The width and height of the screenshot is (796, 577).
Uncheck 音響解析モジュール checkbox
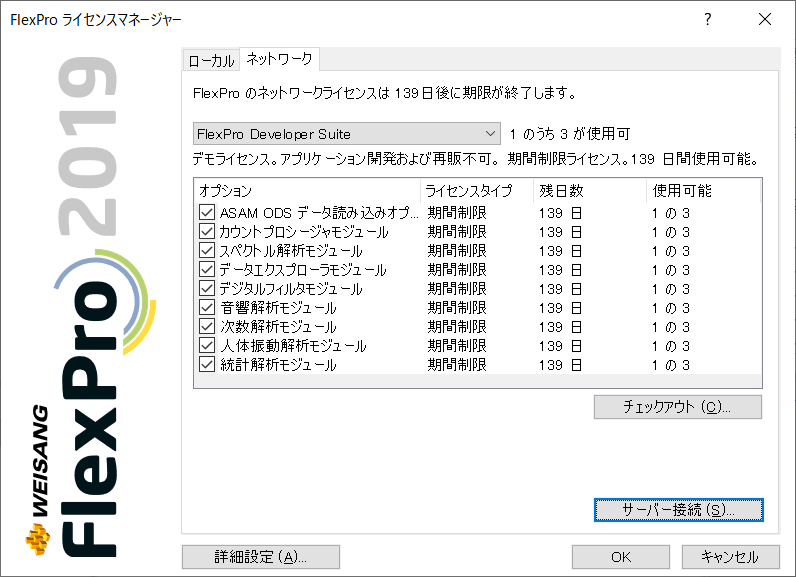pos(207,308)
